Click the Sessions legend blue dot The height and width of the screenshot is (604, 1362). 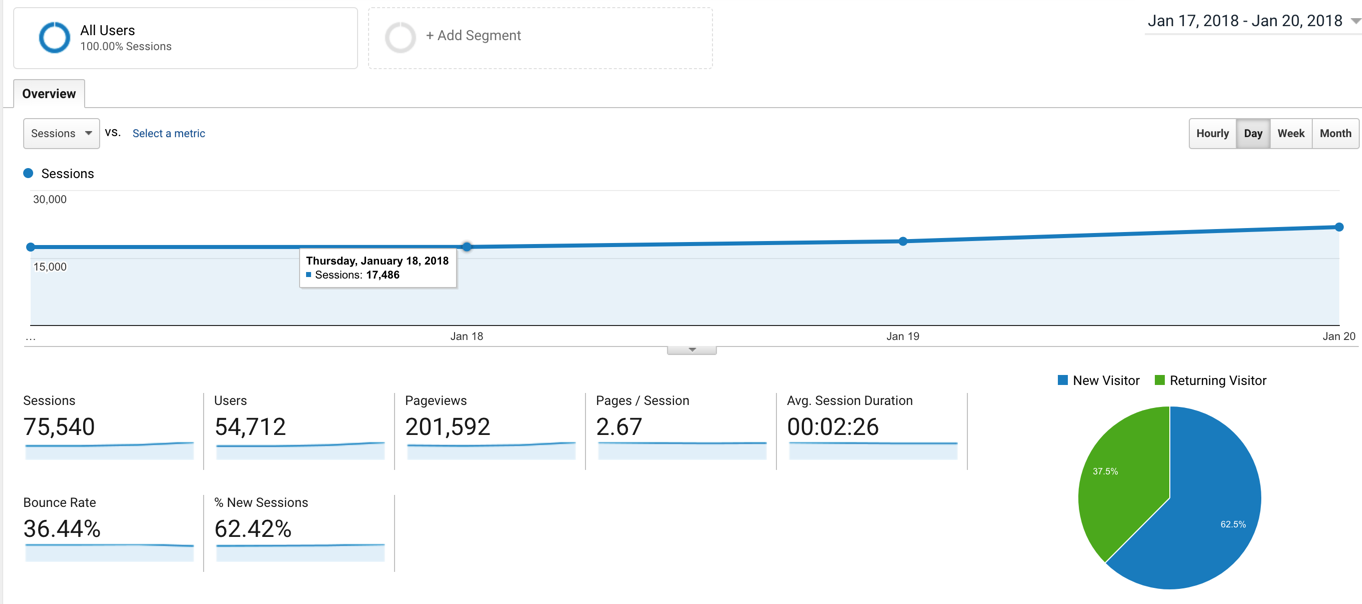(28, 174)
